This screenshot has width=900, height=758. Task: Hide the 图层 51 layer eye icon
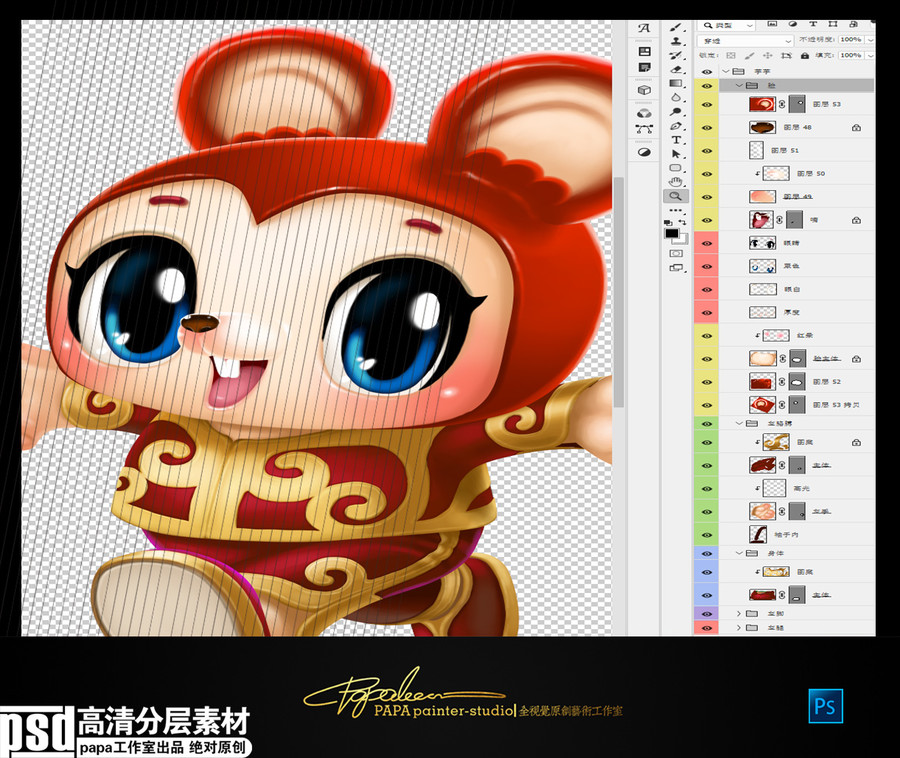pyautogui.click(x=707, y=150)
